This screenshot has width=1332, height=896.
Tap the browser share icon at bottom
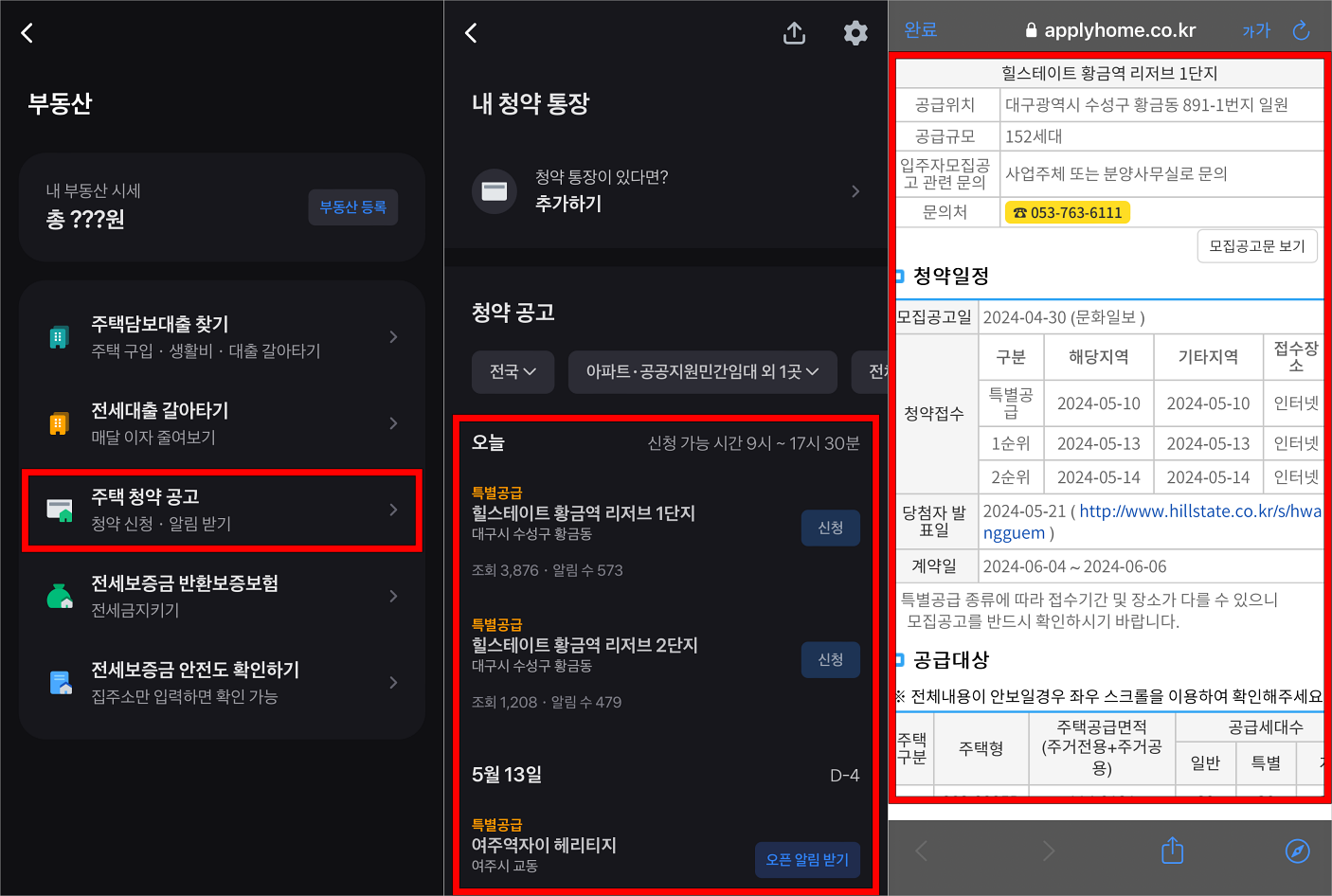tap(1173, 850)
